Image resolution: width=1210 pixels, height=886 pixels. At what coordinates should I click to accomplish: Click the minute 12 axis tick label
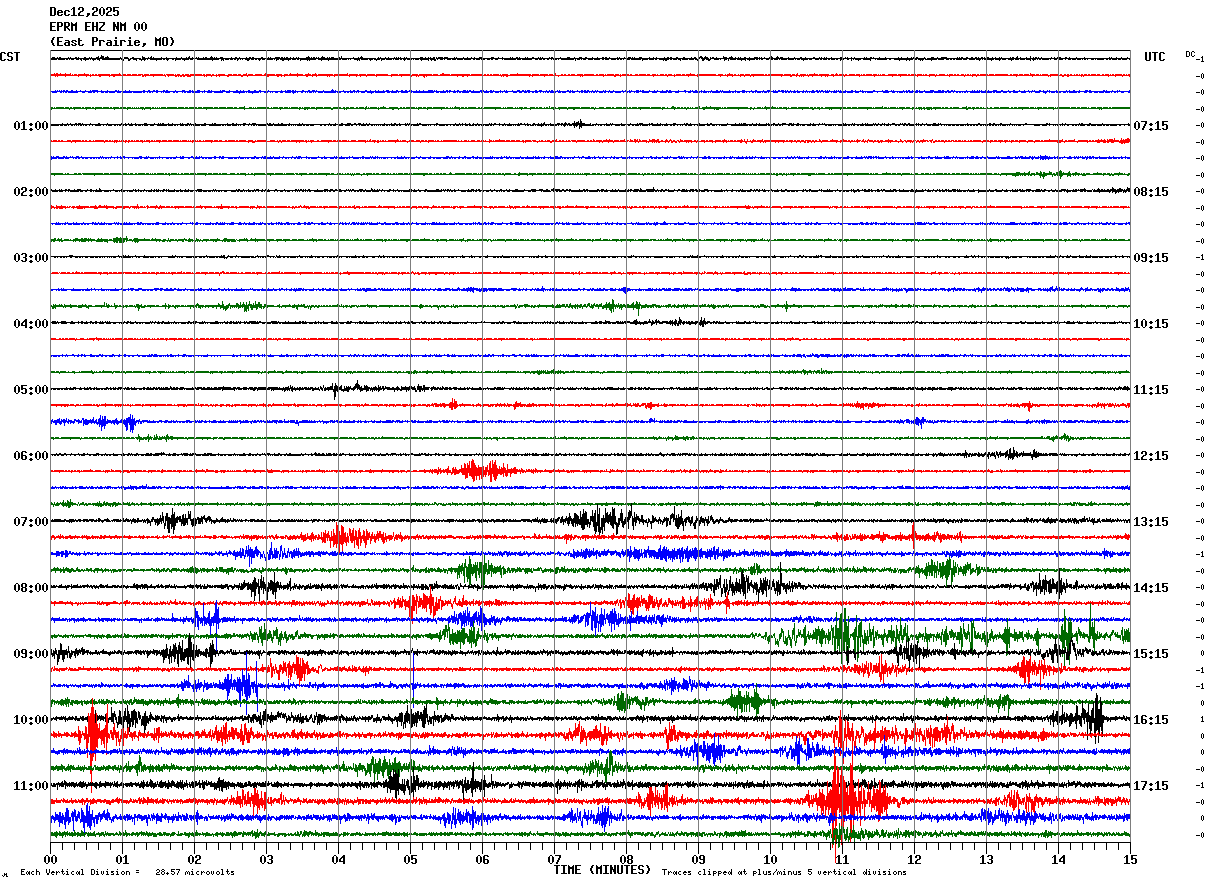[915, 859]
